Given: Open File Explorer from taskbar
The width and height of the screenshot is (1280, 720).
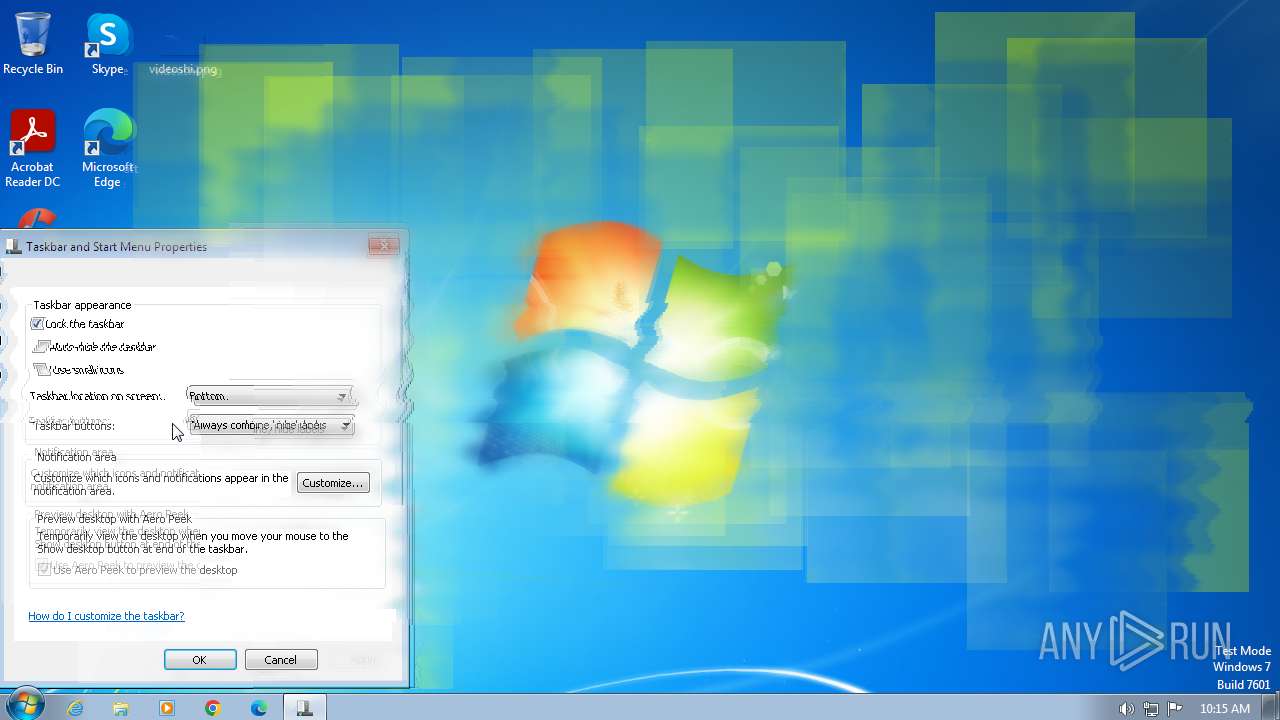Looking at the screenshot, I should tap(121, 708).
